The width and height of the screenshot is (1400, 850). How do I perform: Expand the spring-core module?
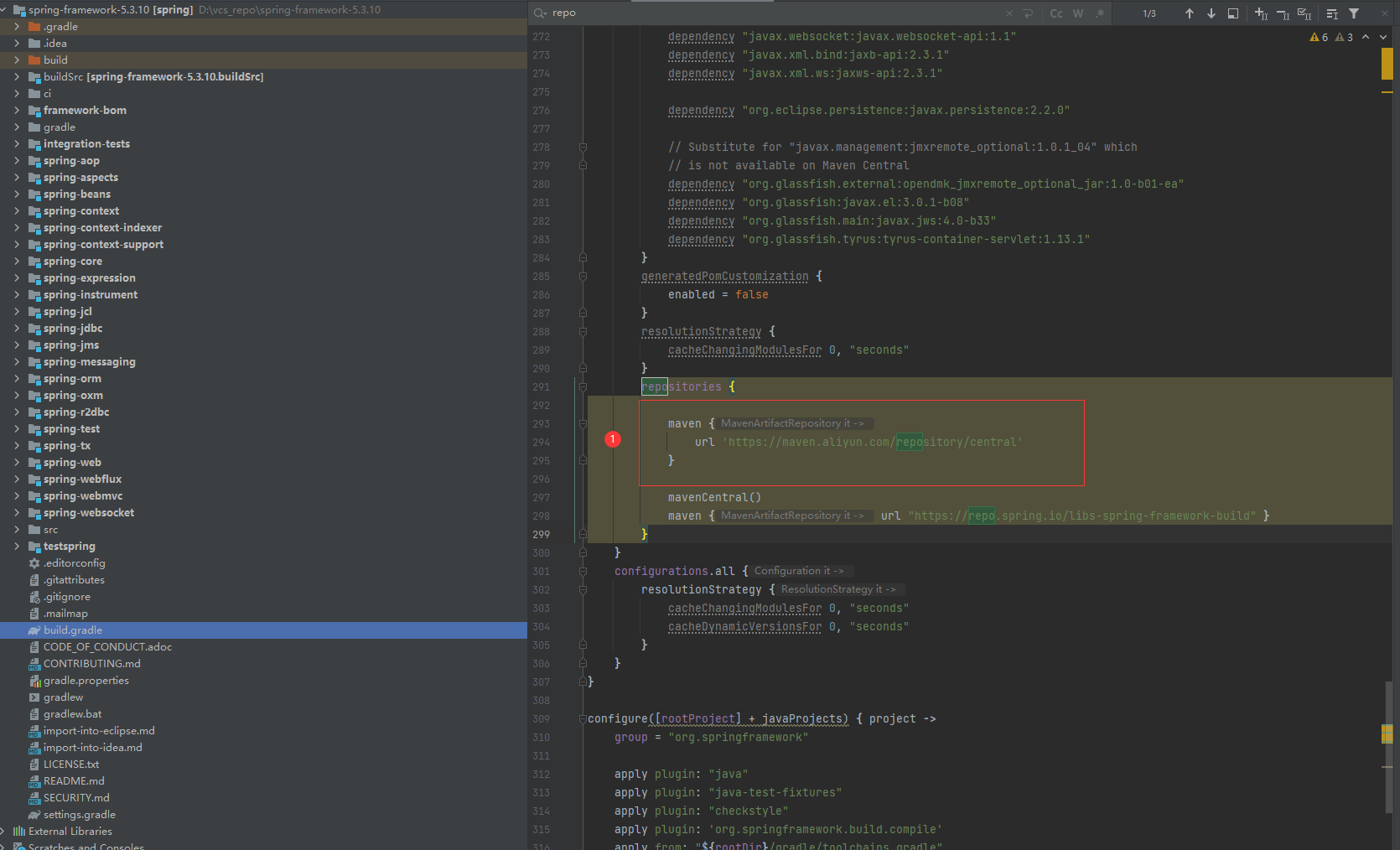coord(17,262)
